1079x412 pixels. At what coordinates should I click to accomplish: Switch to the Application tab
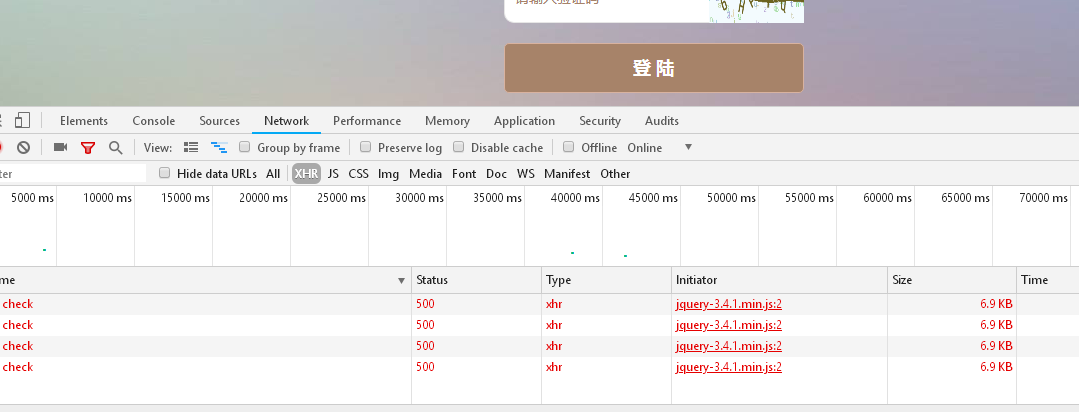(x=524, y=121)
